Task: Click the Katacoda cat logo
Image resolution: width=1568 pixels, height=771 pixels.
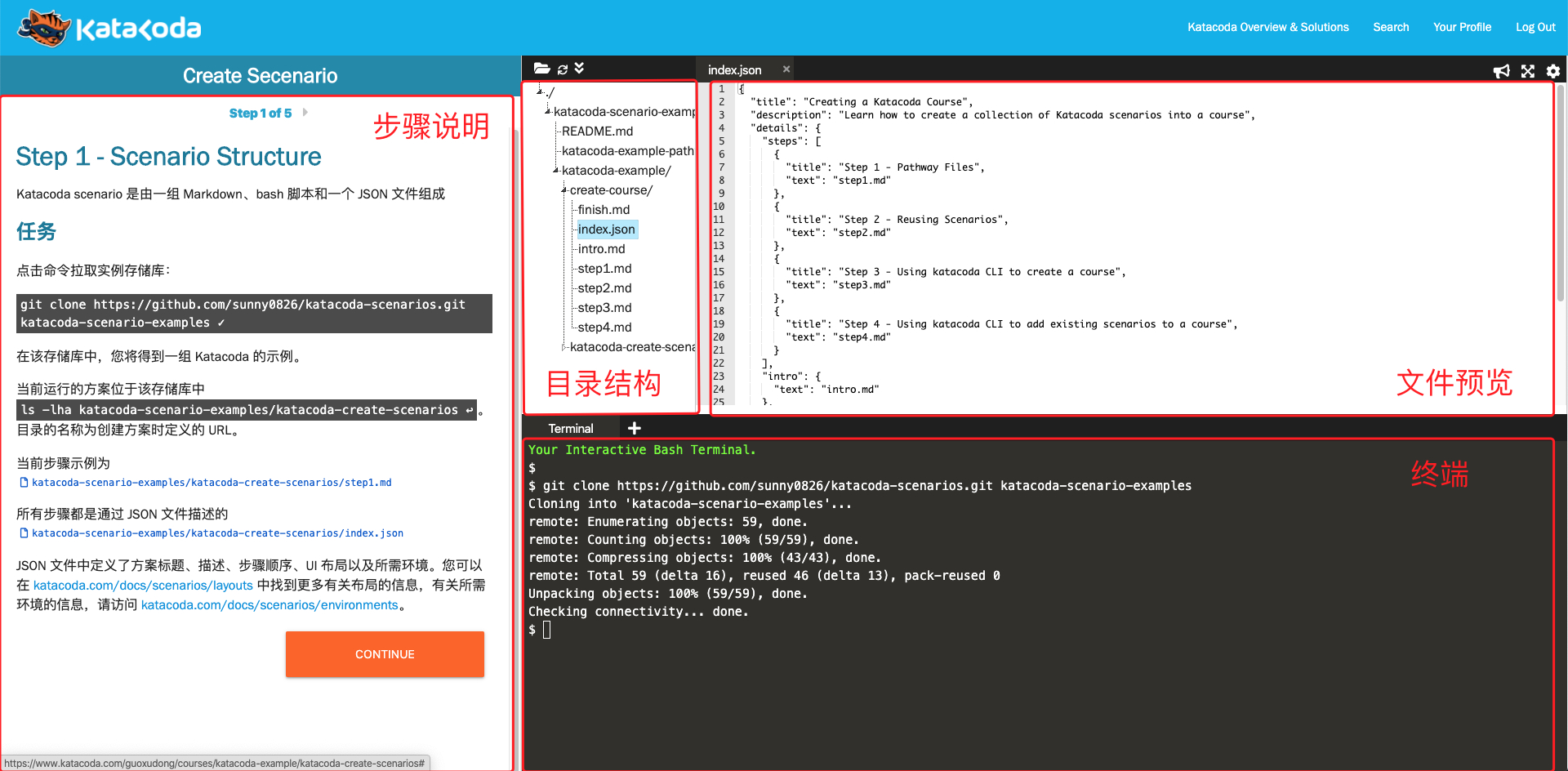Action: coord(45,28)
